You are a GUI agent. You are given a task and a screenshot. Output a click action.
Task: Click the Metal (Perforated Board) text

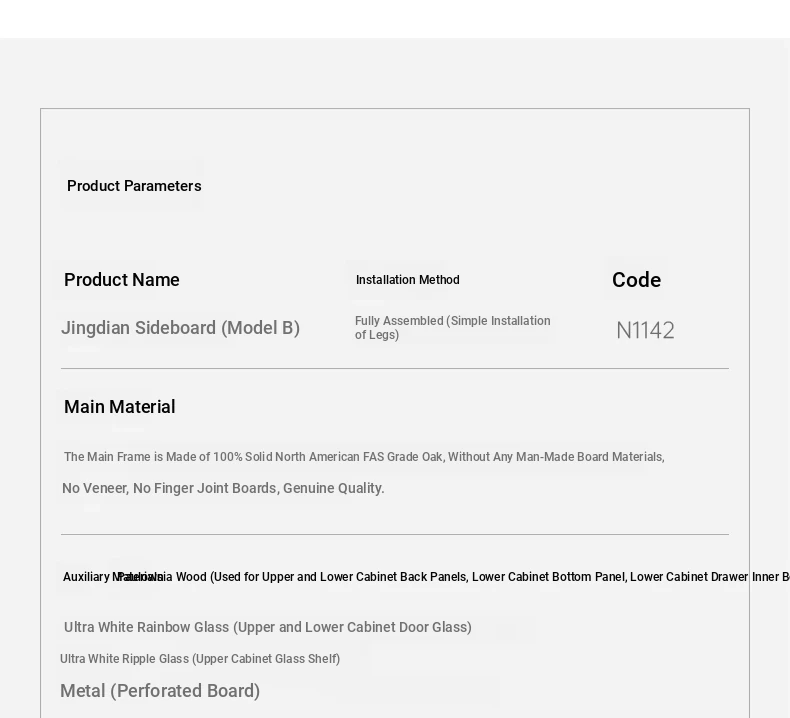click(x=160, y=691)
